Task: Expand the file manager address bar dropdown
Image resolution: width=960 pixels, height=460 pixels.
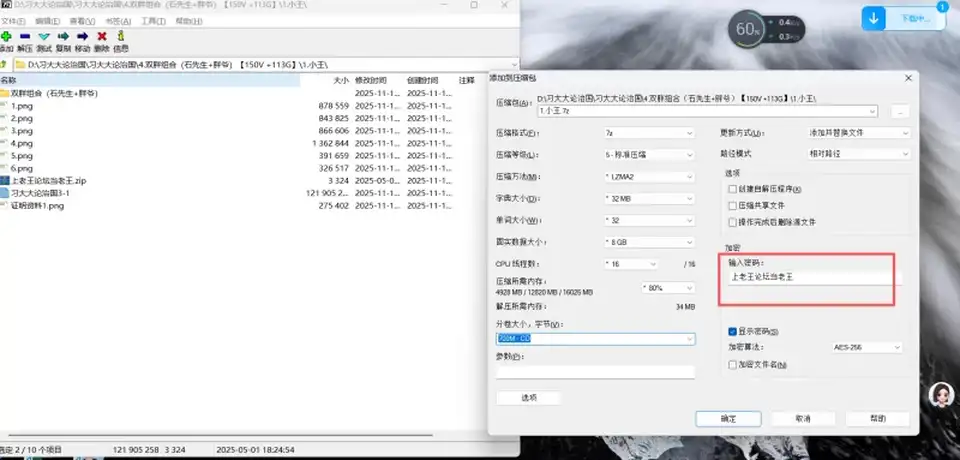Action: tap(513, 64)
